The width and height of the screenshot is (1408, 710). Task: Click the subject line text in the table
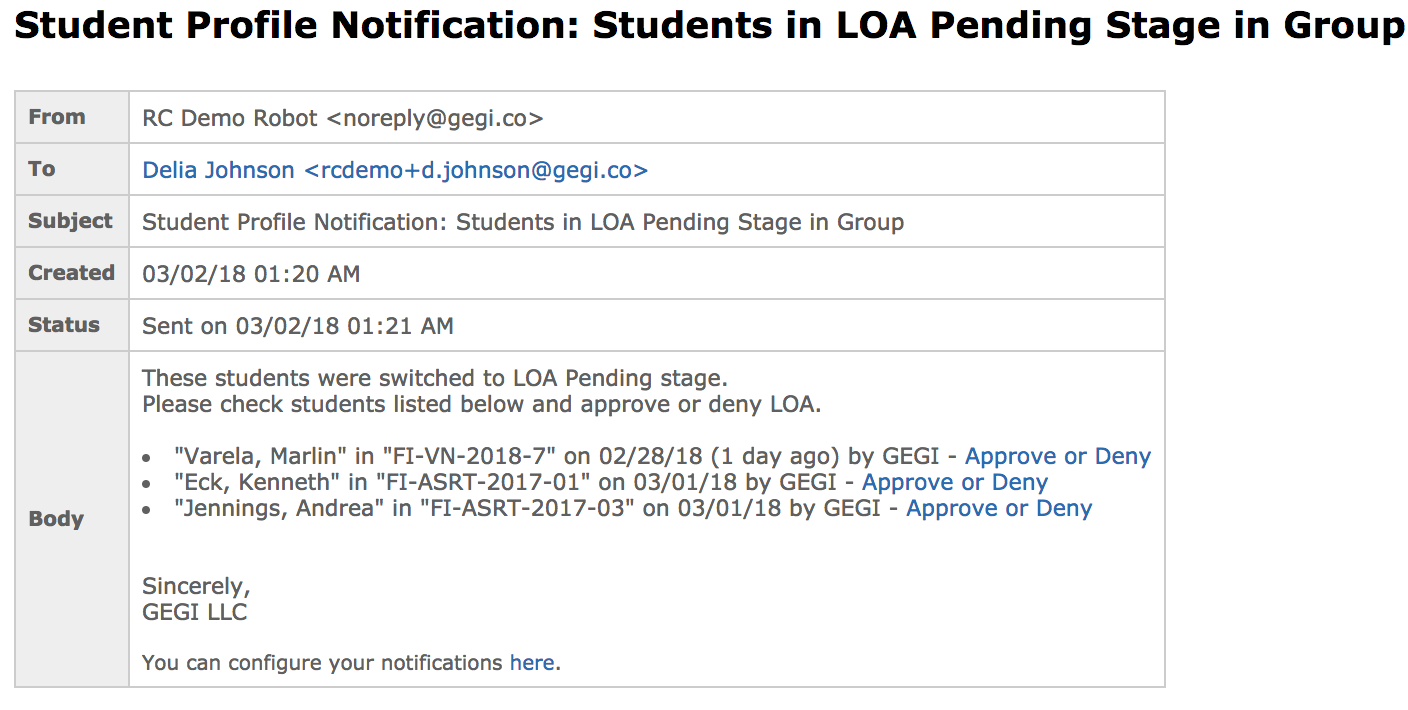[522, 222]
